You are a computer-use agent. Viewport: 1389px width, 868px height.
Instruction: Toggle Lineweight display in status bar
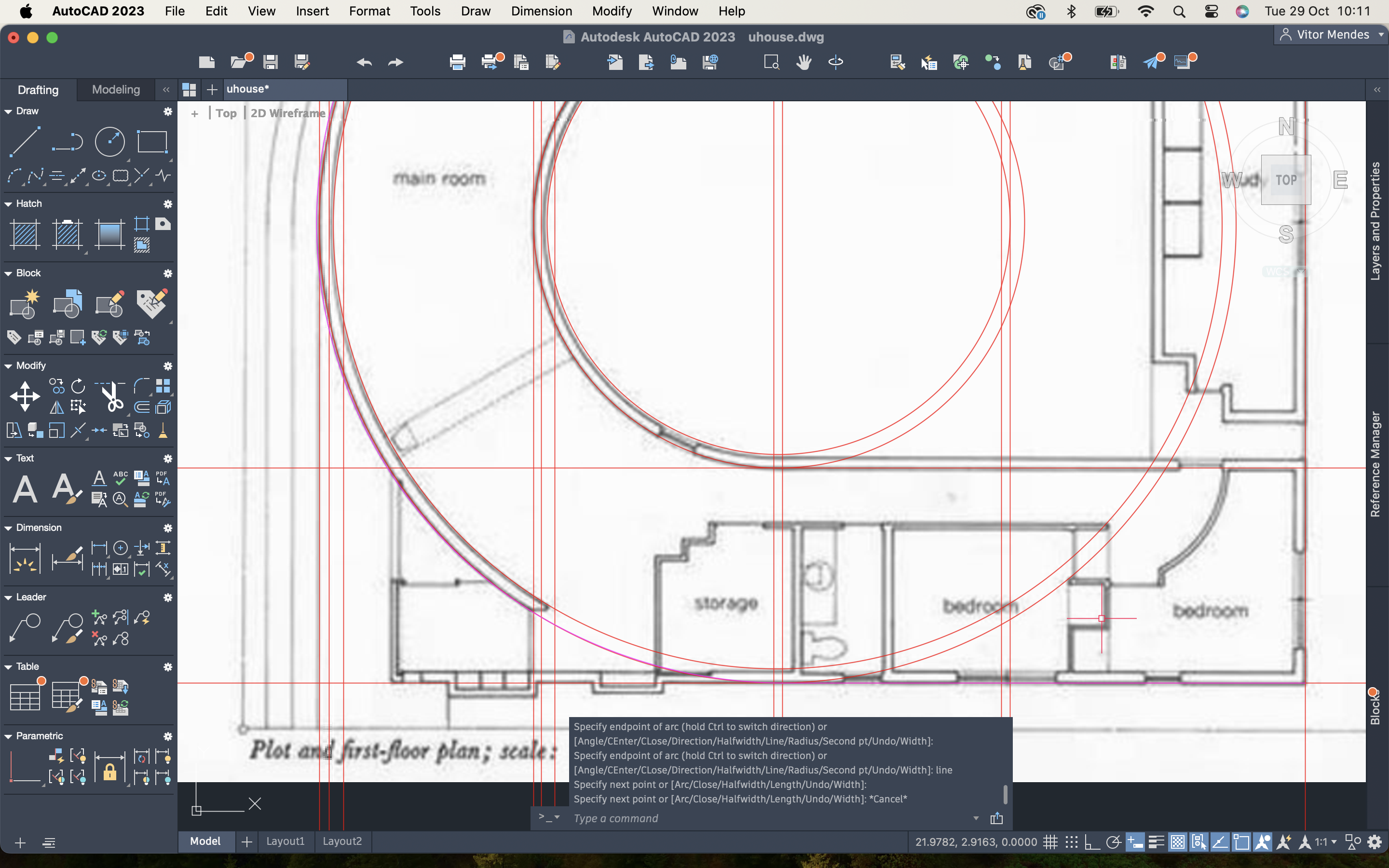pos(1156,841)
